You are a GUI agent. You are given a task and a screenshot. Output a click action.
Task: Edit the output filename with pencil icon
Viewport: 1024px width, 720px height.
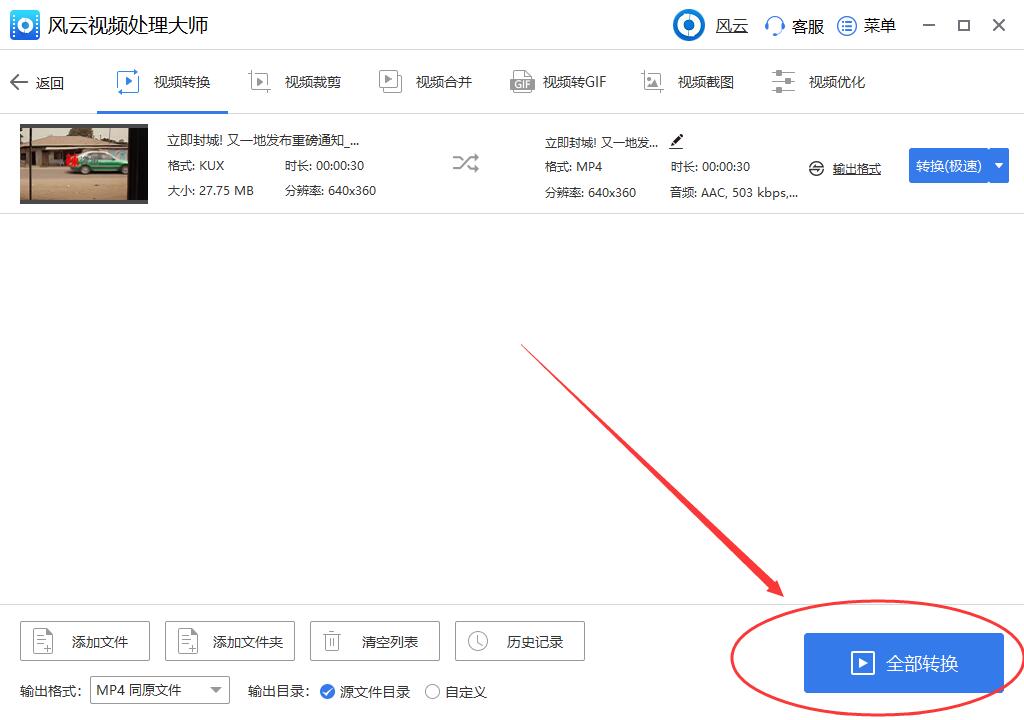click(676, 142)
